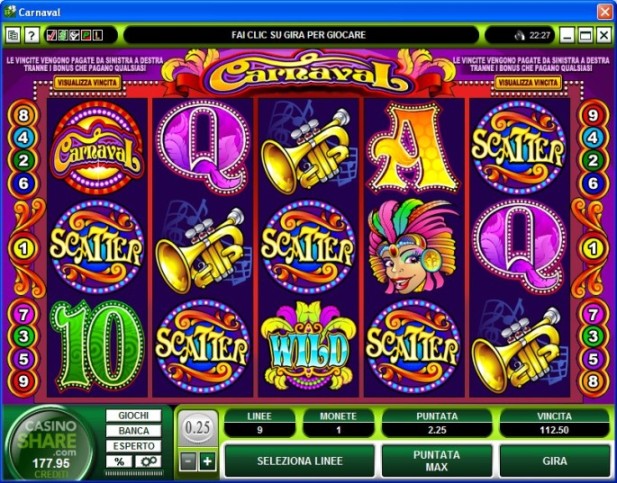Open the help question mark icon
The width and height of the screenshot is (617, 483).
coord(31,35)
